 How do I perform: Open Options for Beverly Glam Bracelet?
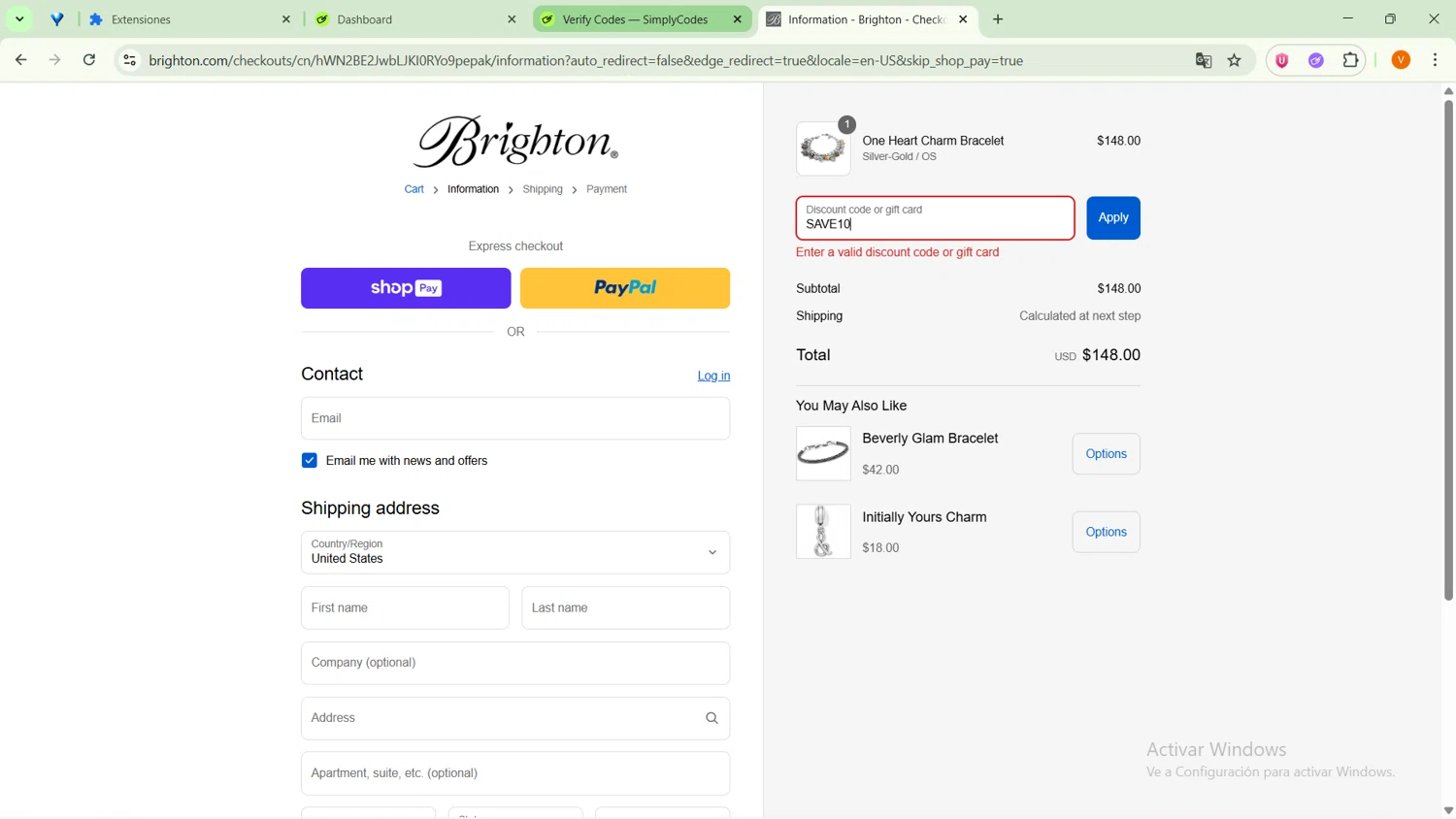(x=1106, y=454)
